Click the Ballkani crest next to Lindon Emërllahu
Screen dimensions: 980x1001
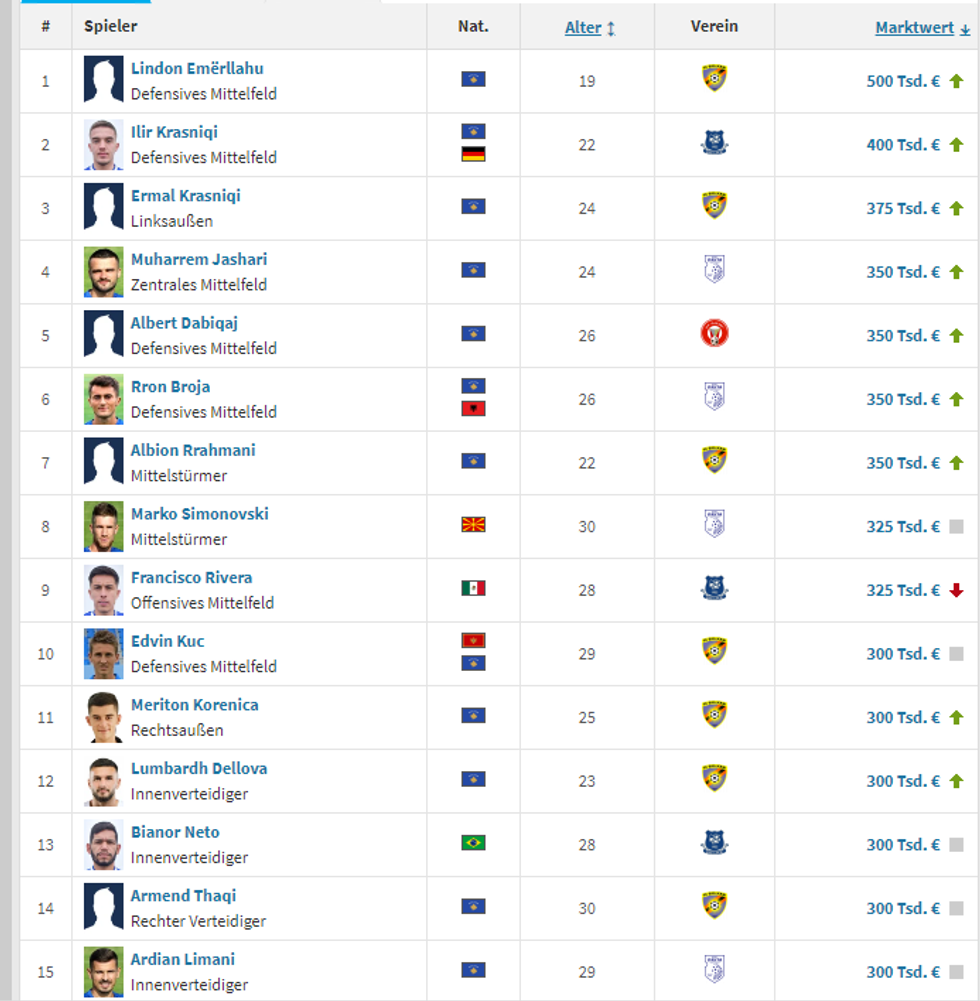click(713, 80)
